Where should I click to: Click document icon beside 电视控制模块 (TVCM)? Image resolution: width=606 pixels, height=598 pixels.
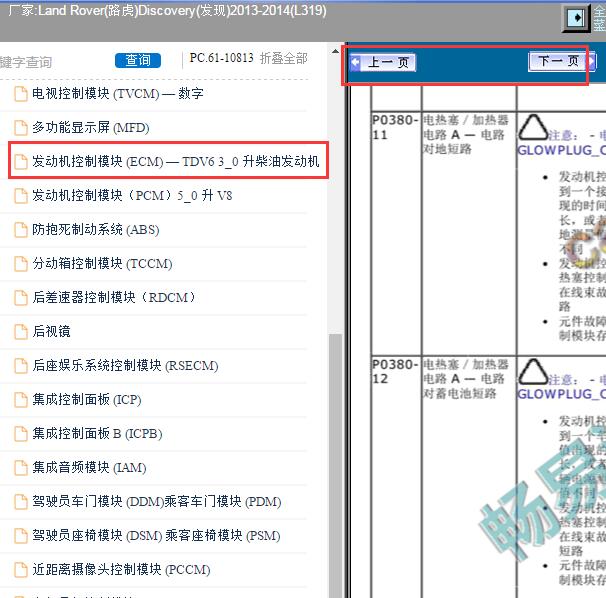pyautogui.click(x=20, y=94)
